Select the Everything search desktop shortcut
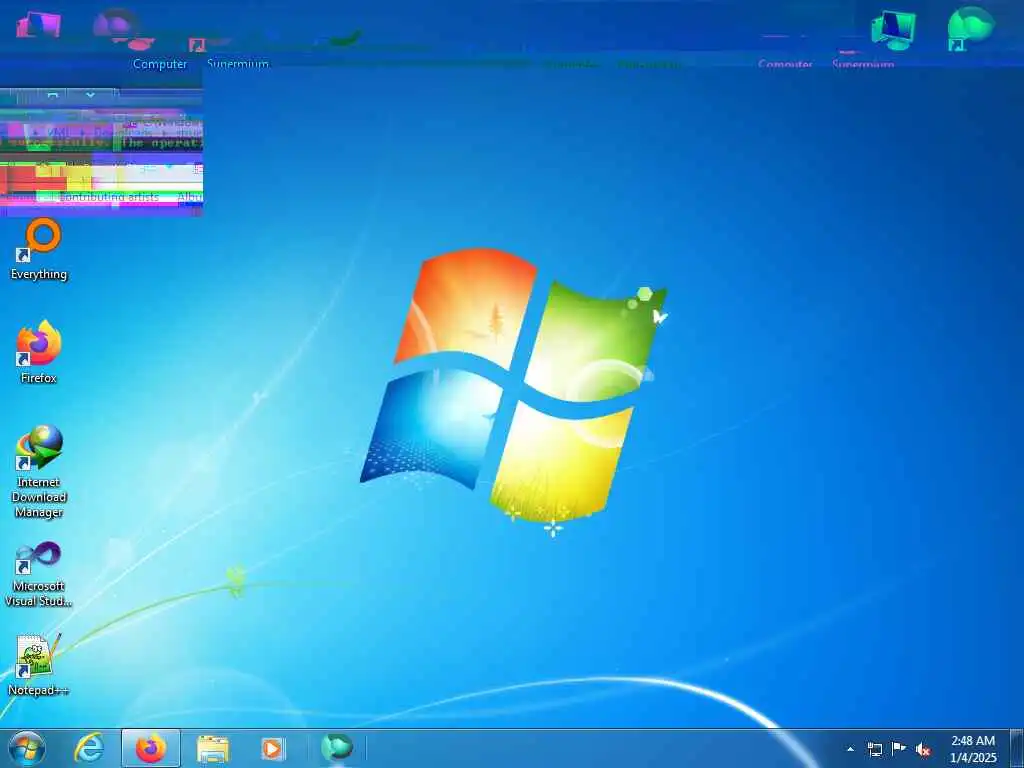 39,249
